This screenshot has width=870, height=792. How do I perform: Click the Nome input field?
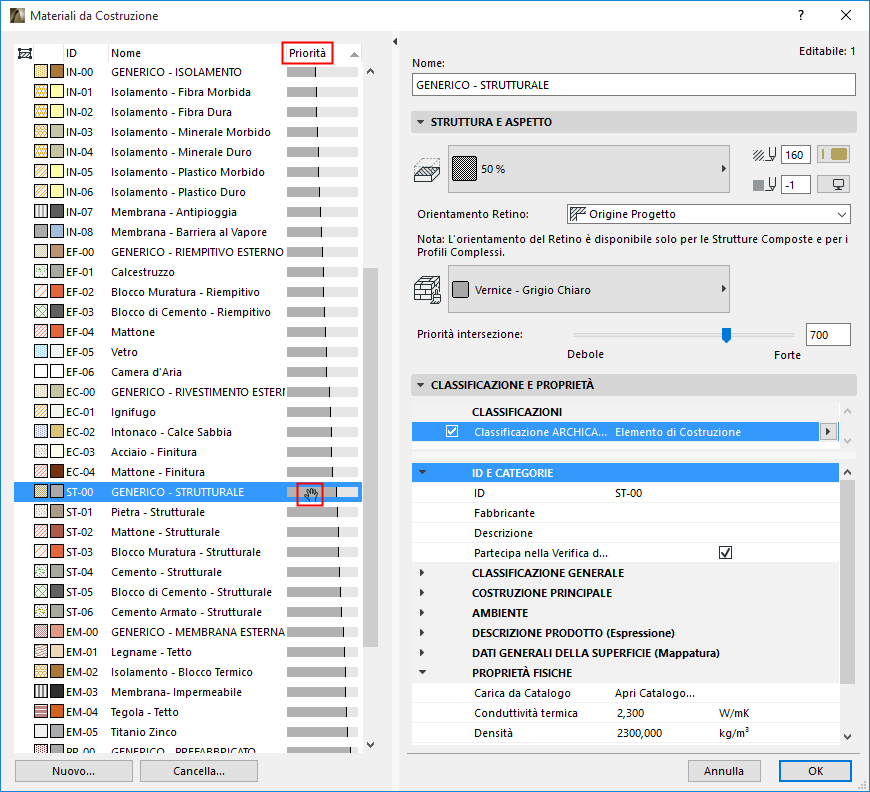pyautogui.click(x=634, y=85)
